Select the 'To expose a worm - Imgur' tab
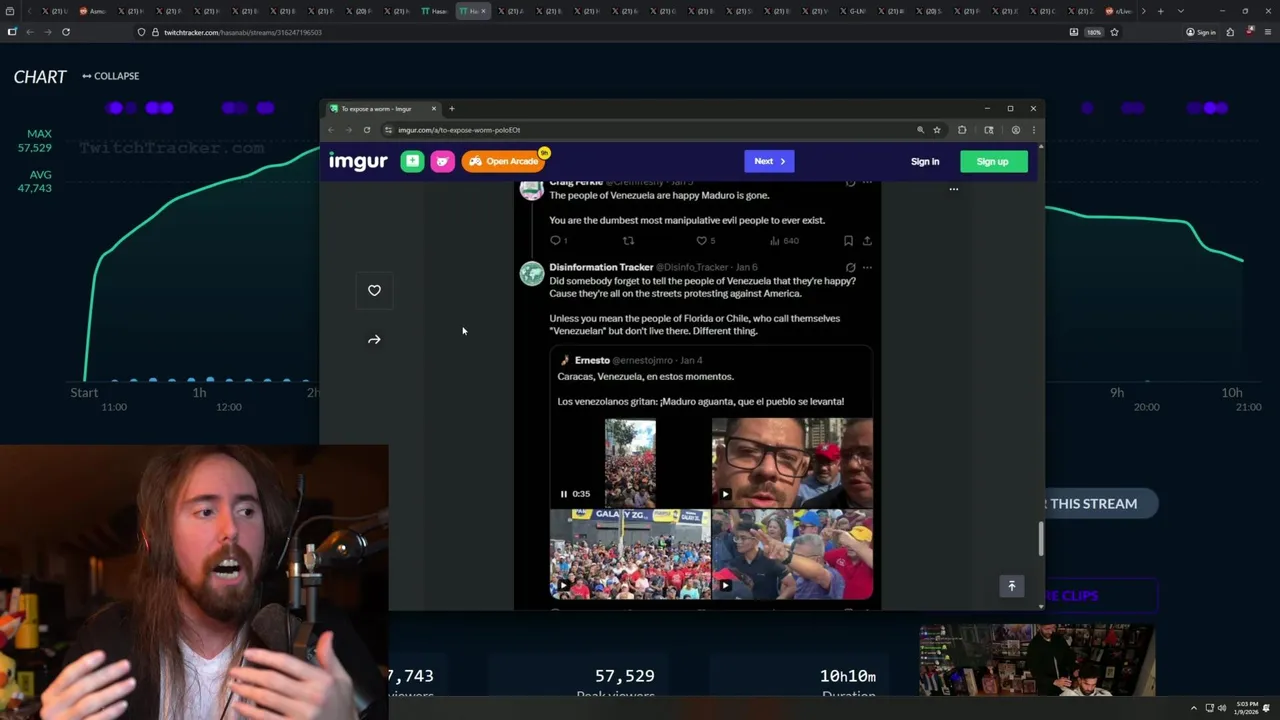Viewport: 1280px width, 720px height. point(383,109)
